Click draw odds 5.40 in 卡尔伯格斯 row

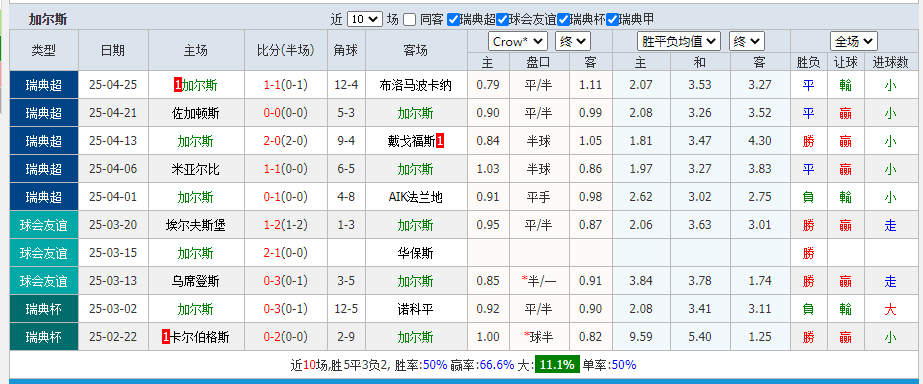pyautogui.click(x=700, y=337)
